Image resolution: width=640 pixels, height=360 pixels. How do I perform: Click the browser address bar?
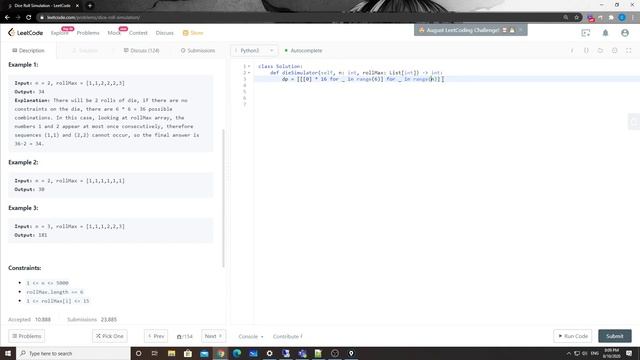[x=300, y=17]
